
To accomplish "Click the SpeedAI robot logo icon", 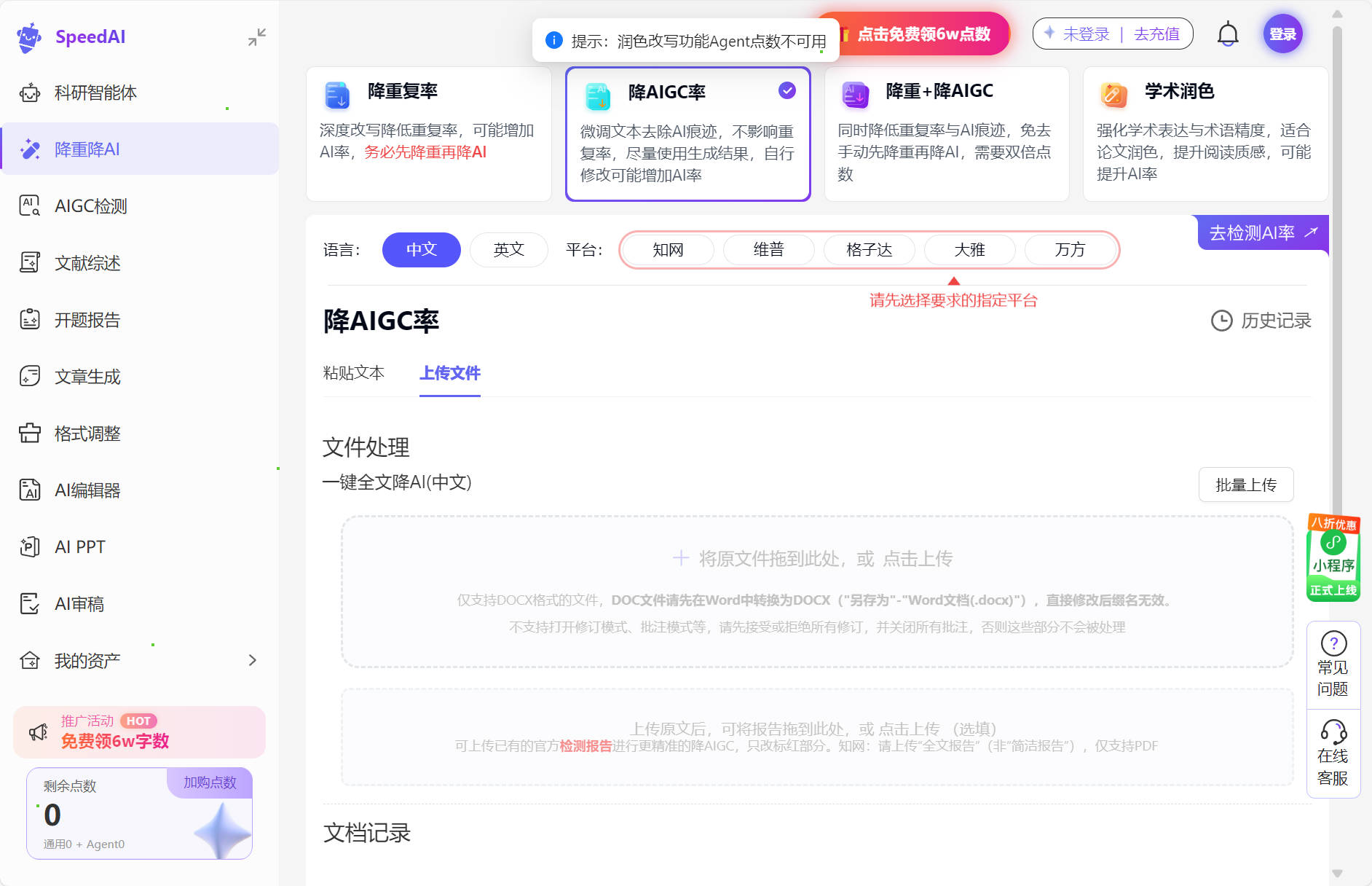I will pos(29,37).
